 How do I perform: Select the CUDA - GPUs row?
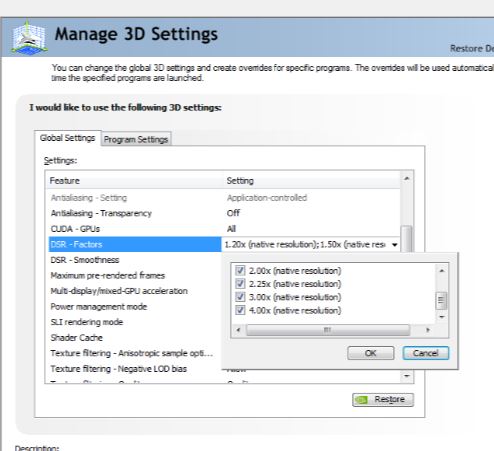click(x=224, y=229)
